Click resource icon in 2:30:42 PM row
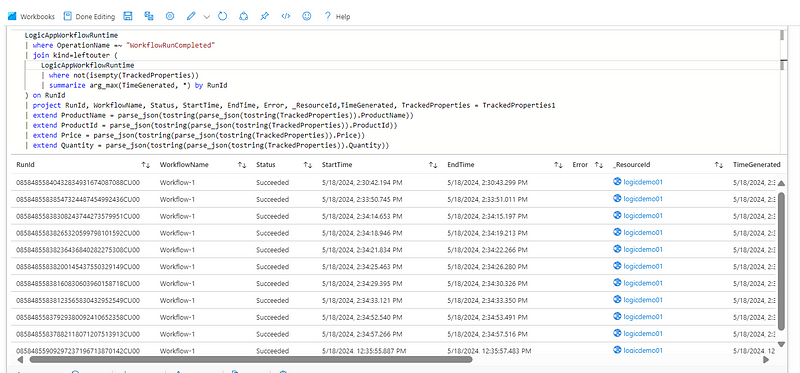The image size is (800, 373). tap(617, 182)
